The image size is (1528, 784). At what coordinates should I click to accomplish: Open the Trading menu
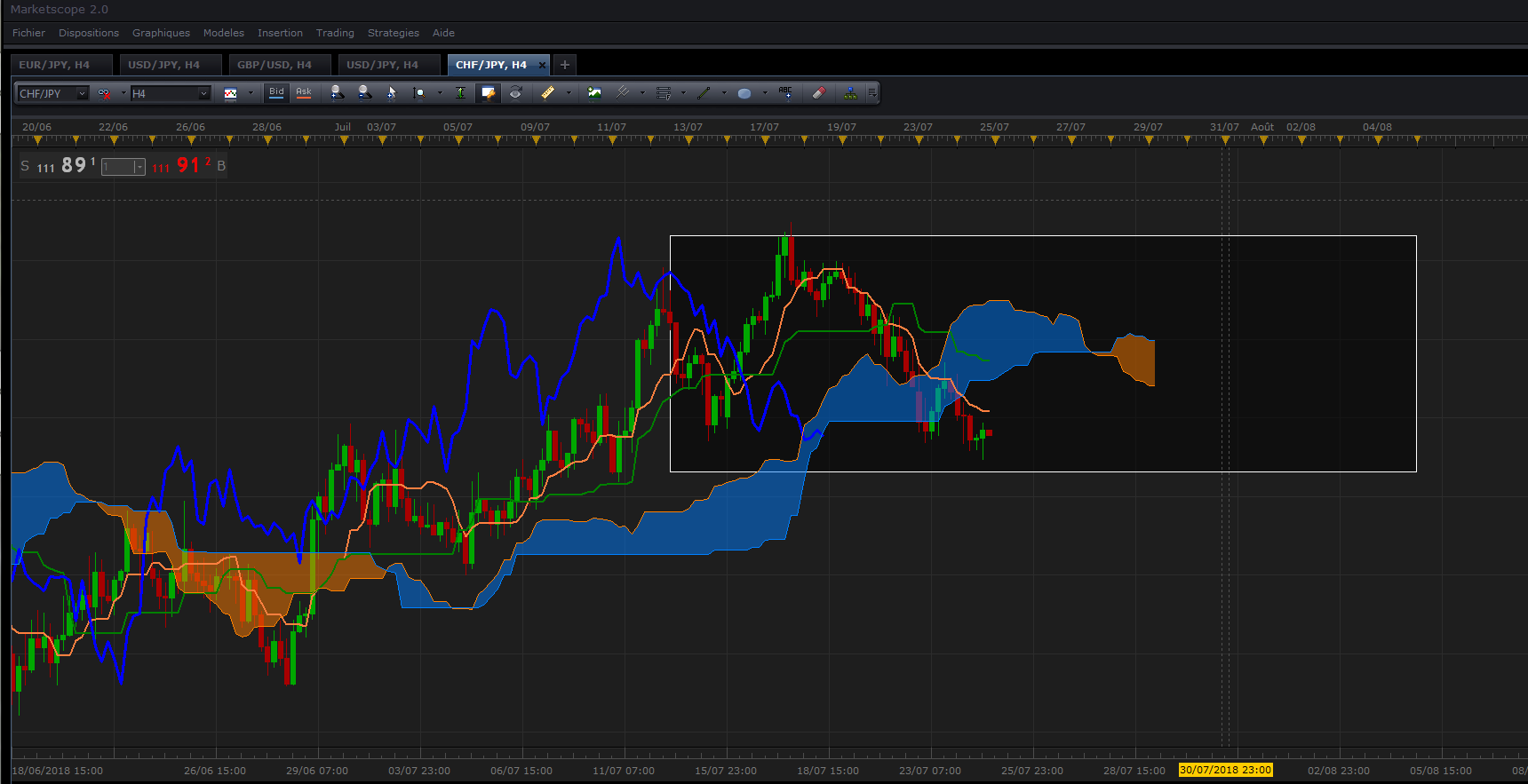335,33
